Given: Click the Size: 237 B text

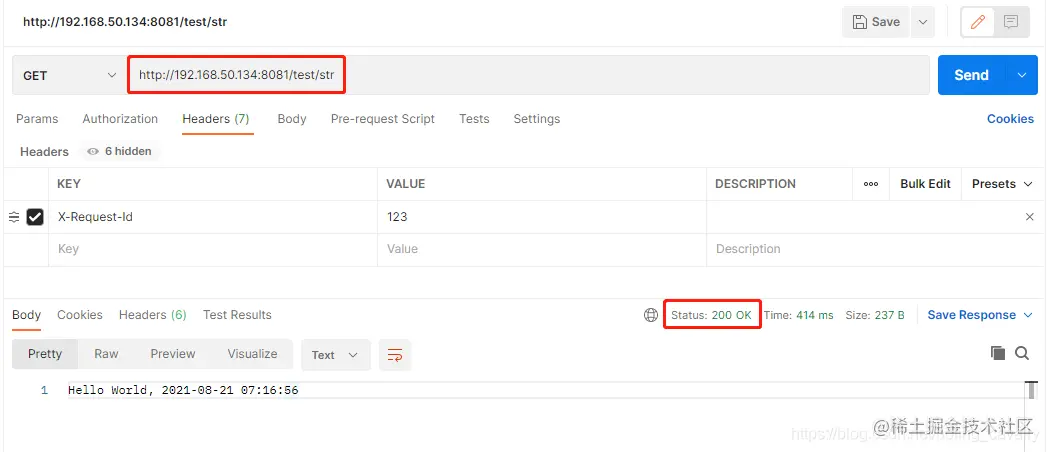Looking at the screenshot, I should [x=875, y=315].
